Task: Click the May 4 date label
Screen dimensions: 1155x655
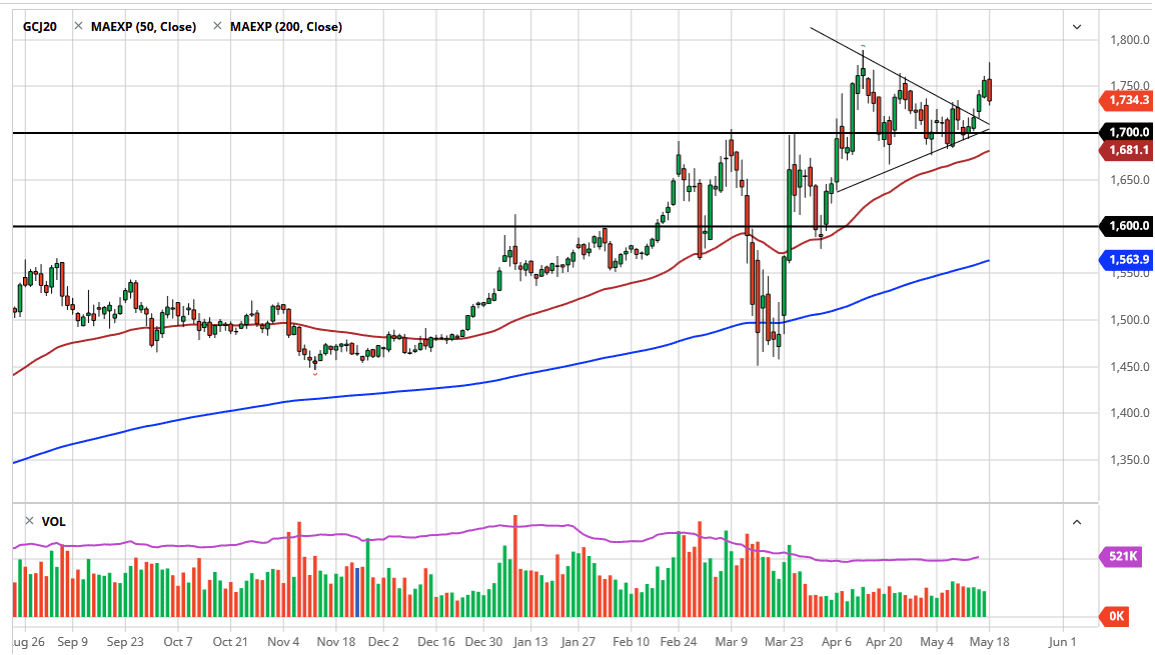Action: coord(937,642)
